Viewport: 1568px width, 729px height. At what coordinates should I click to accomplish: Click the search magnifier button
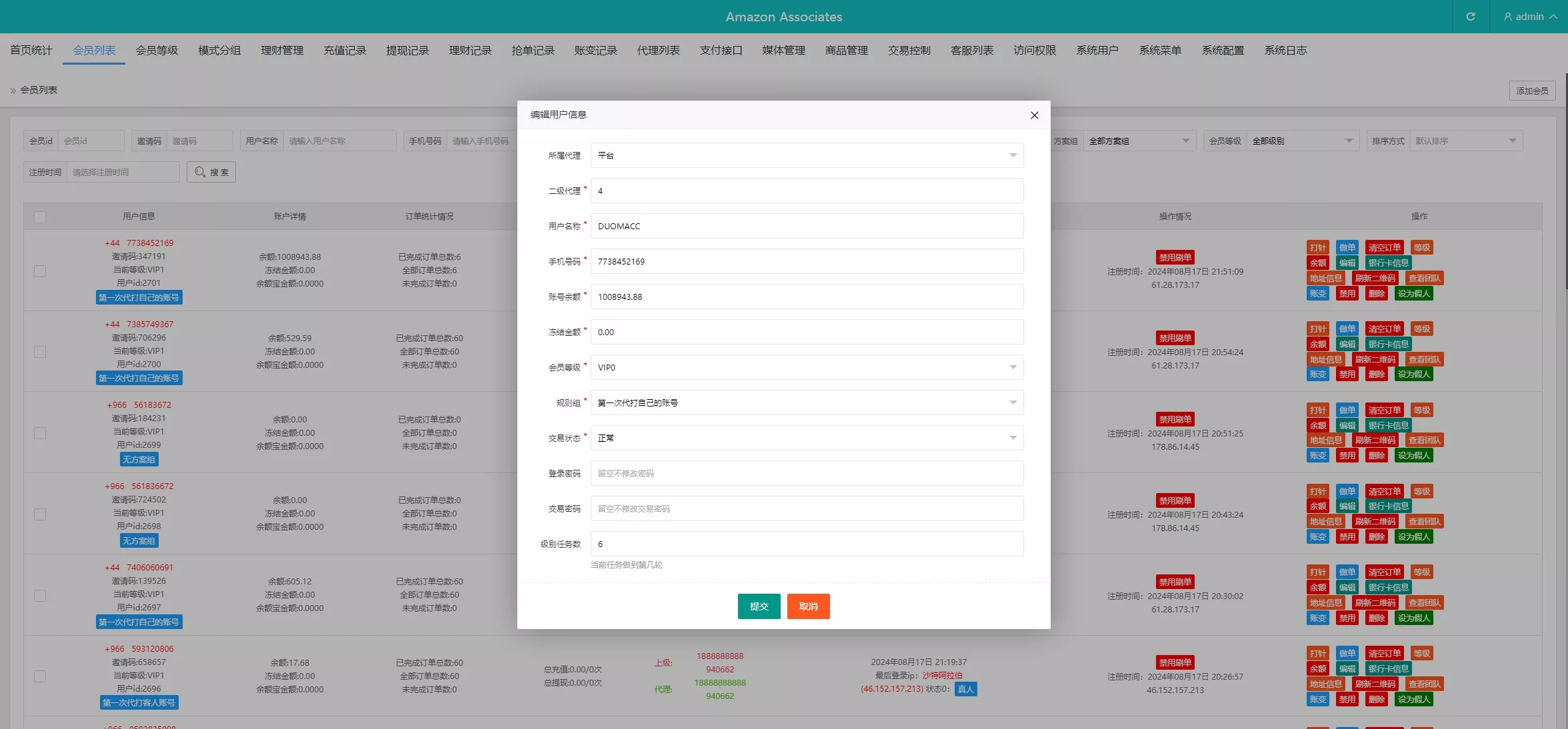tap(211, 172)
